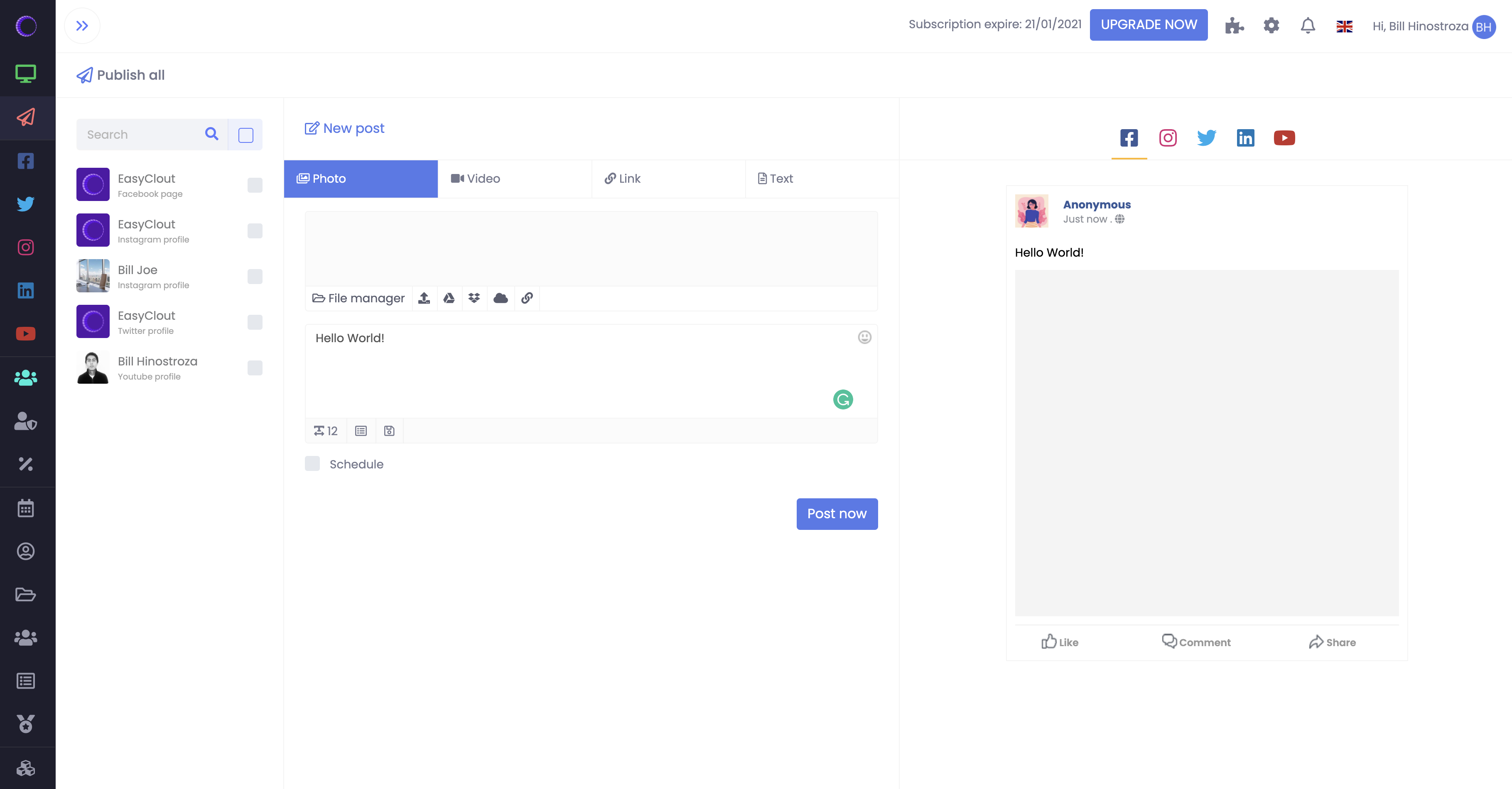This screenshot has width=1512, height=789.
Task: Click the upload file icon
Action: click(425, 298)
